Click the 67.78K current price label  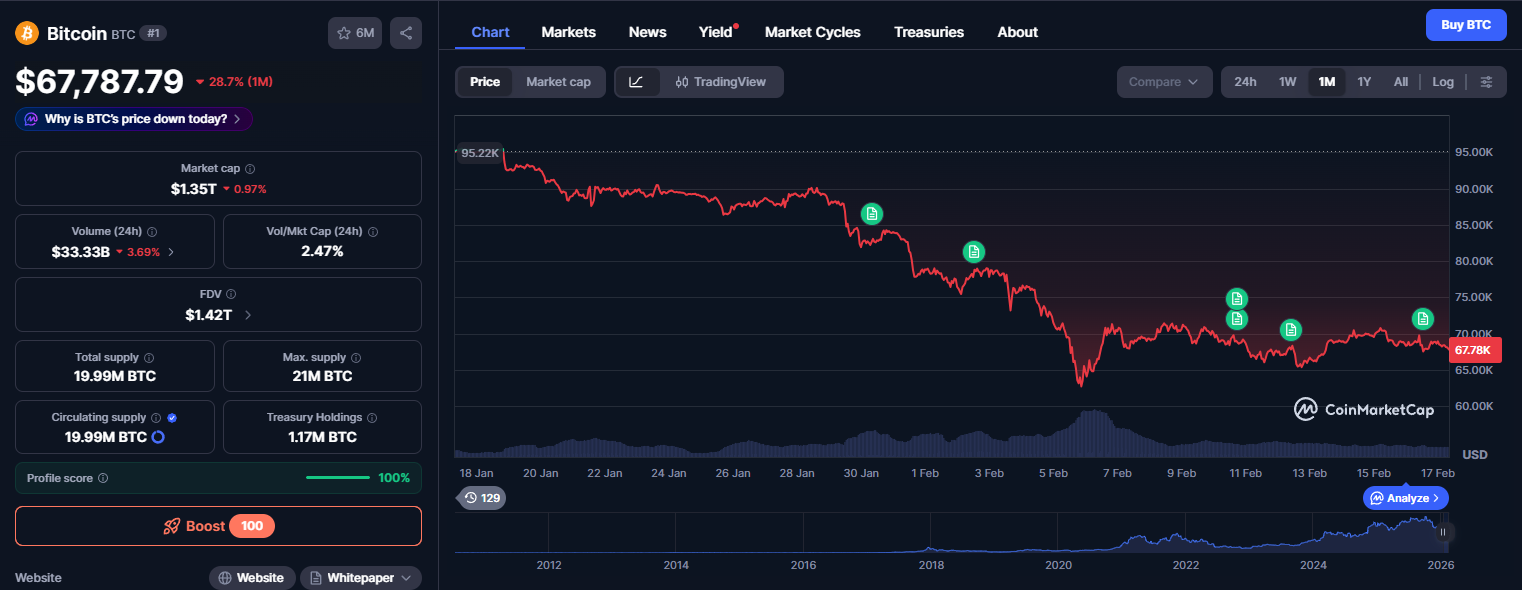click(1475, 350)
